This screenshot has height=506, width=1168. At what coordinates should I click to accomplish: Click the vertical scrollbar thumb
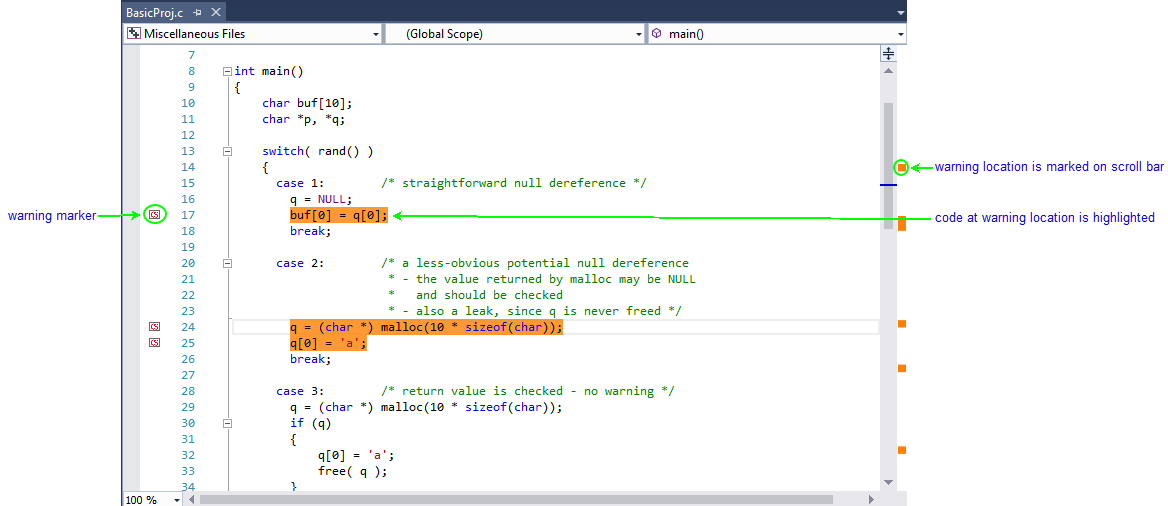pyautogui.click(x=888, y=165)
